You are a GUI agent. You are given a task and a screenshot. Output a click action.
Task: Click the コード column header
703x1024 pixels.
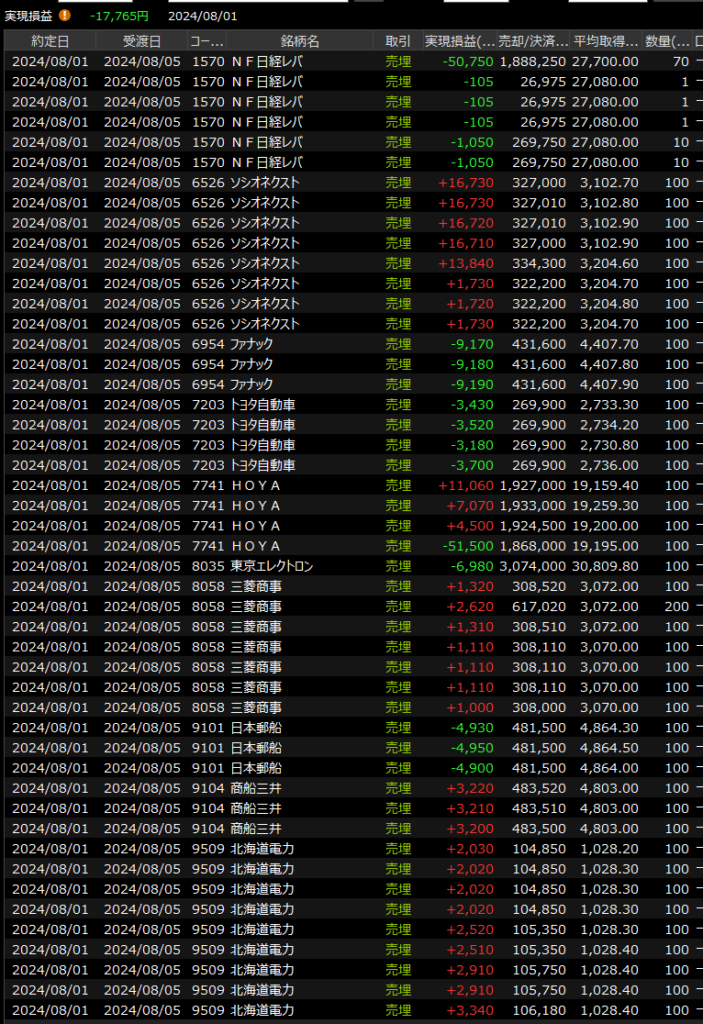[207, 41]
